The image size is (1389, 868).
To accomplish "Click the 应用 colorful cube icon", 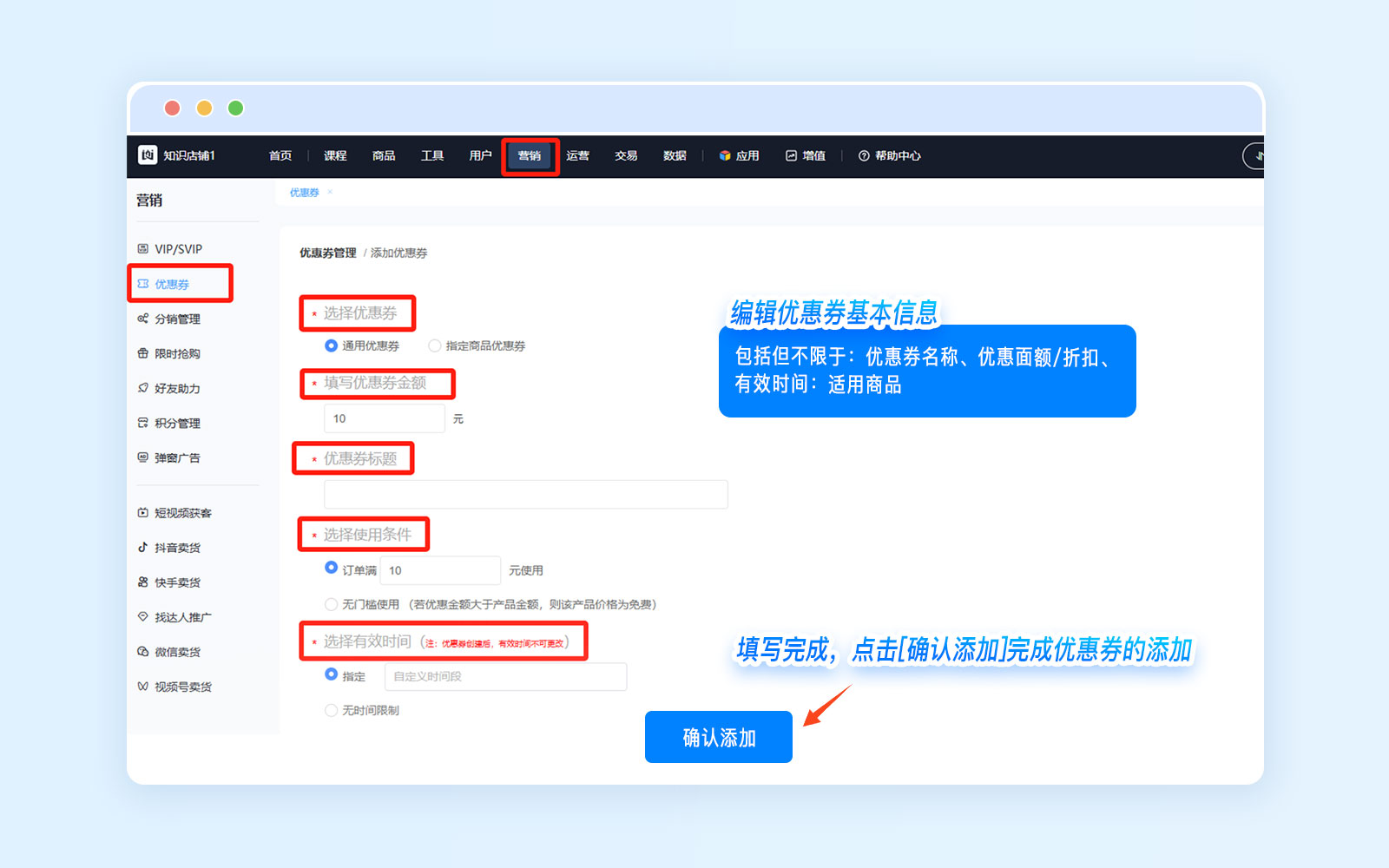I will tap(725, 155).
